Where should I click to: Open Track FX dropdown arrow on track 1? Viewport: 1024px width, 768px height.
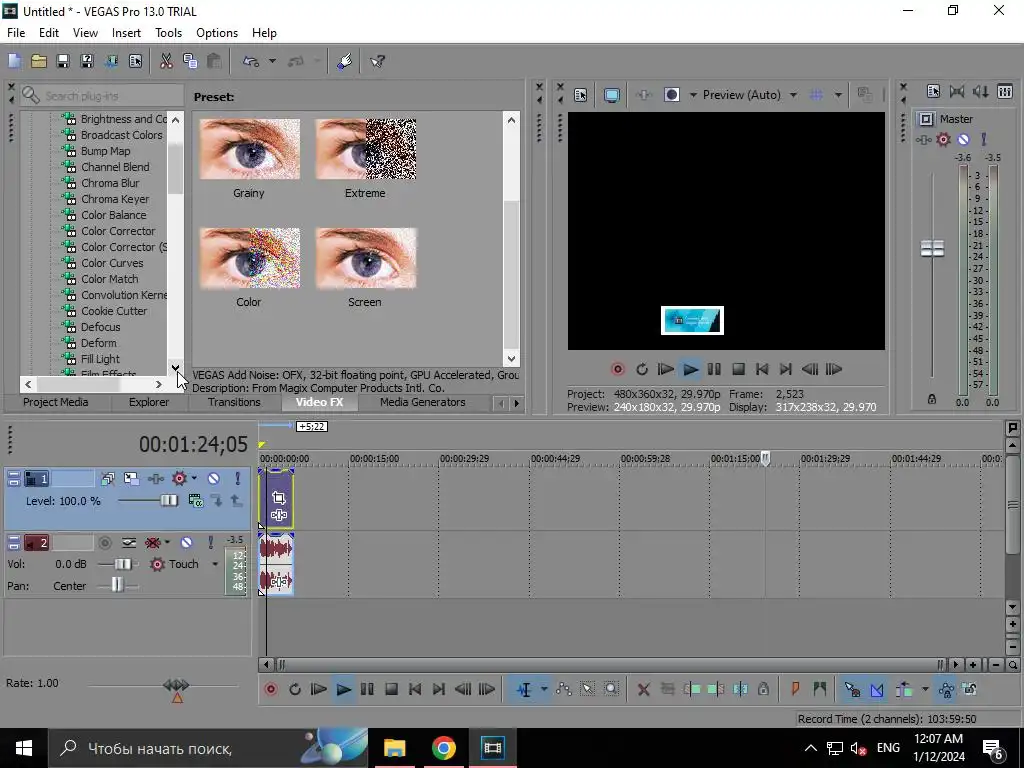click(194, 479)
